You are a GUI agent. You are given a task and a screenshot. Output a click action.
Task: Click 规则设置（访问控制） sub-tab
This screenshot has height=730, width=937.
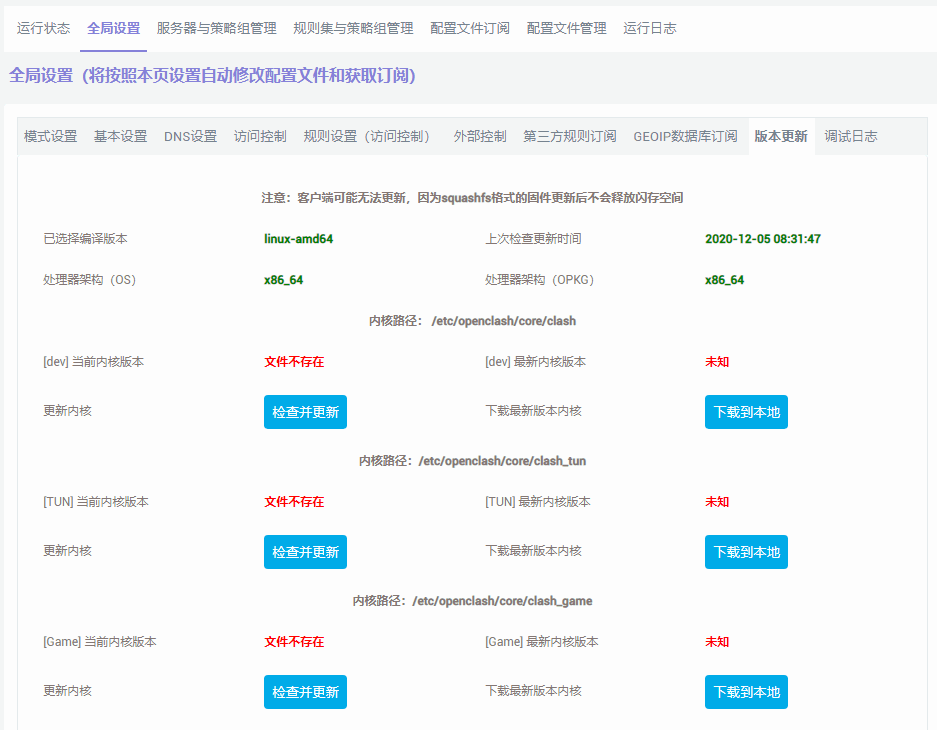(x=370, y=136)
